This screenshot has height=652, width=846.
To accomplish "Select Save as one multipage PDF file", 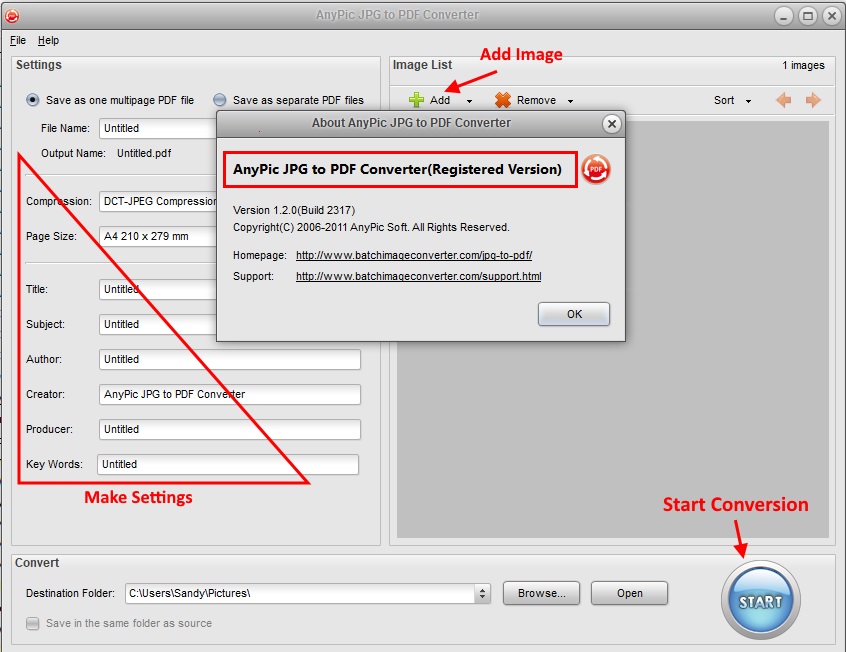I will click(34, 100).
